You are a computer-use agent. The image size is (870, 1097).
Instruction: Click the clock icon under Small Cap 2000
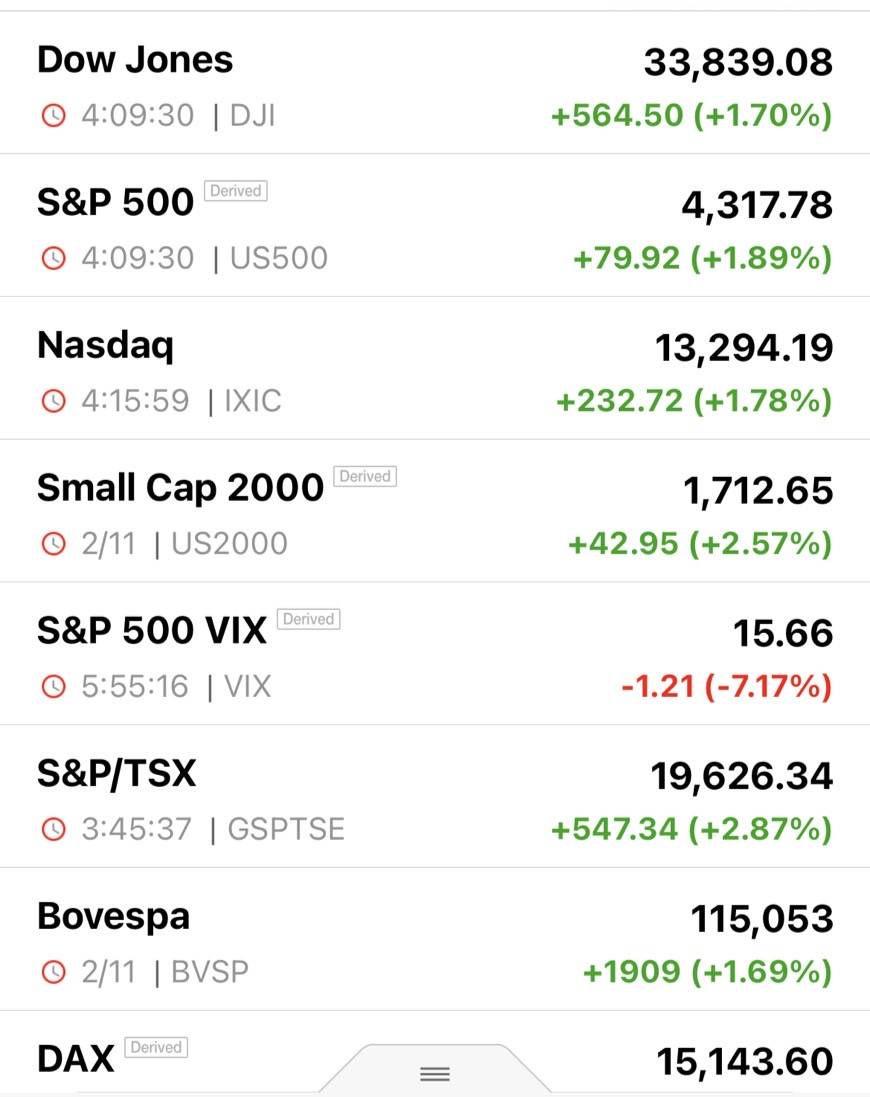coord(53,545)
